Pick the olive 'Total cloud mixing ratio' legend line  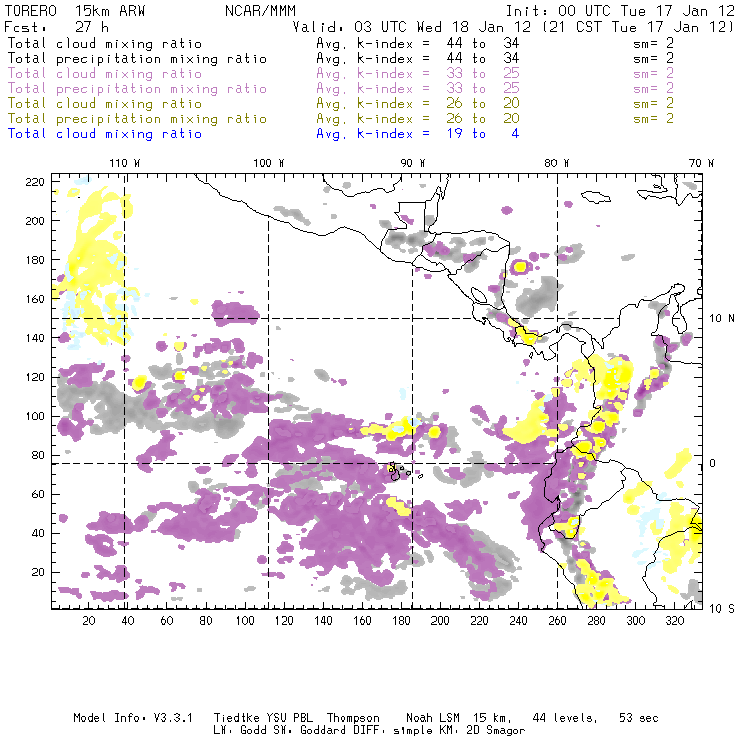[x=105, y=103]
